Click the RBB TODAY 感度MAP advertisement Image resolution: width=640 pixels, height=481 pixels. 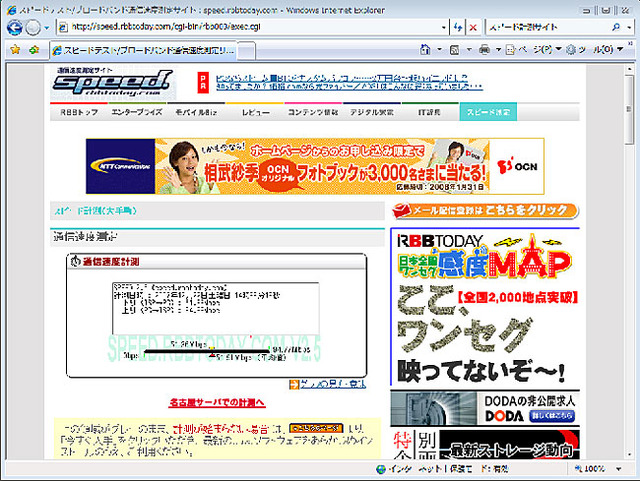(x=485, y=307)
